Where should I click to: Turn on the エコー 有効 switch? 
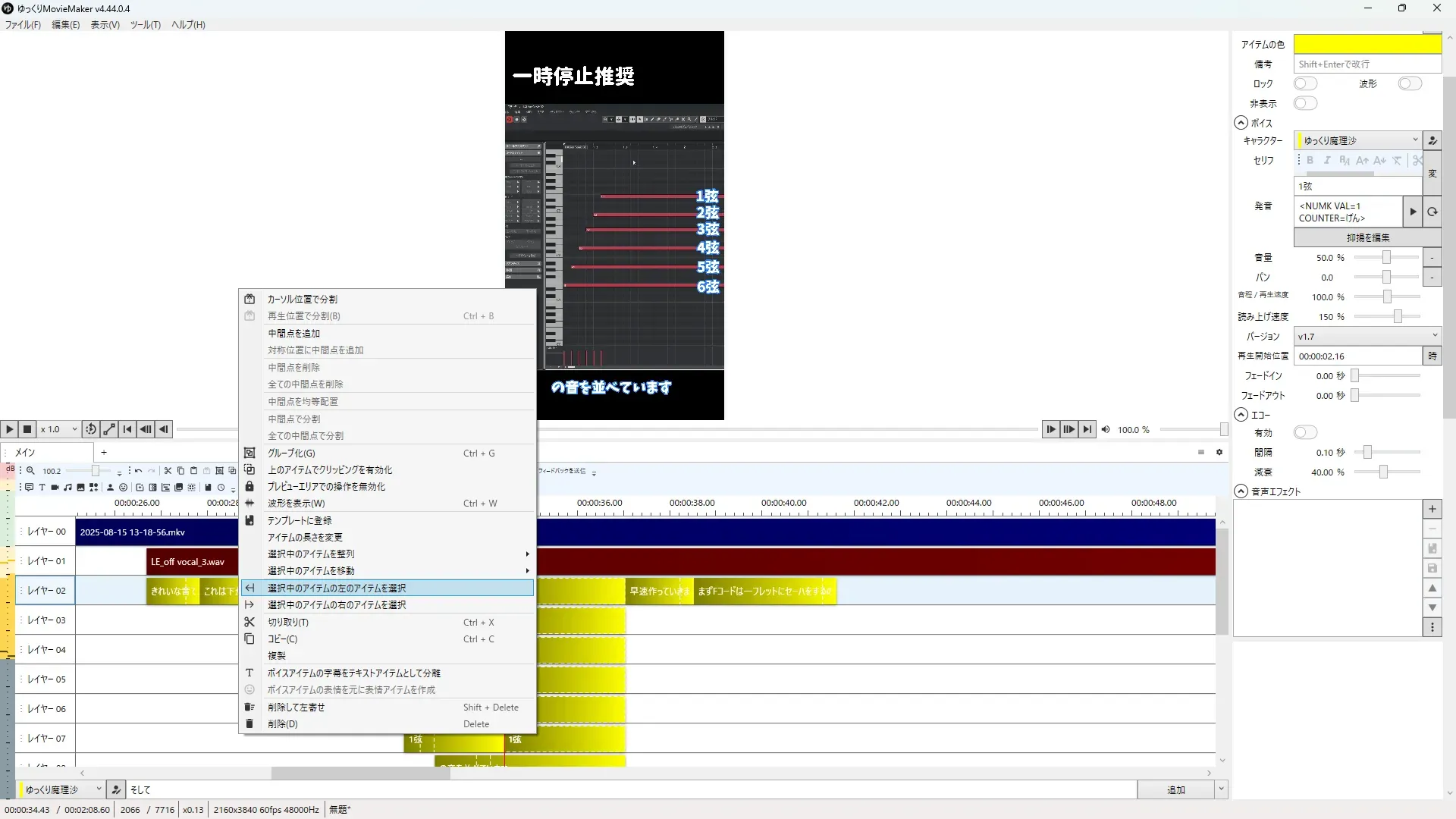1305,432
